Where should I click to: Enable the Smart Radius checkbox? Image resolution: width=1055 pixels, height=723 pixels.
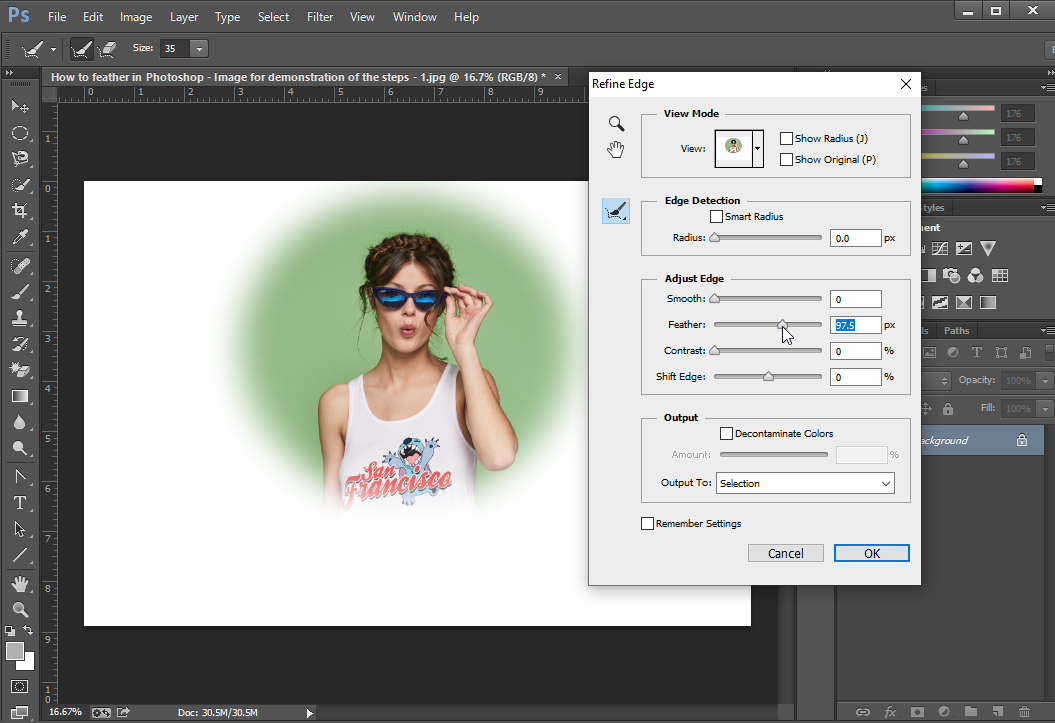tap(716, 217)
